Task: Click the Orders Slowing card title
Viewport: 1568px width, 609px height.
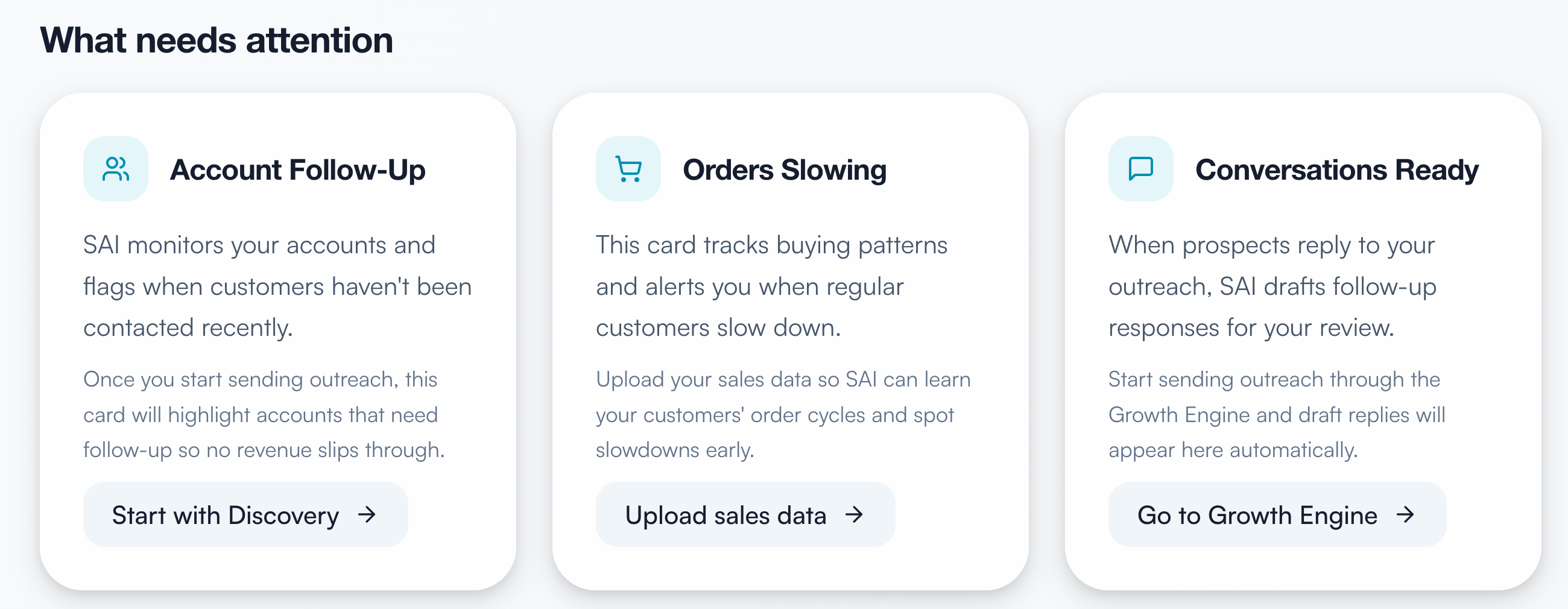Action: tap(785, 171)
